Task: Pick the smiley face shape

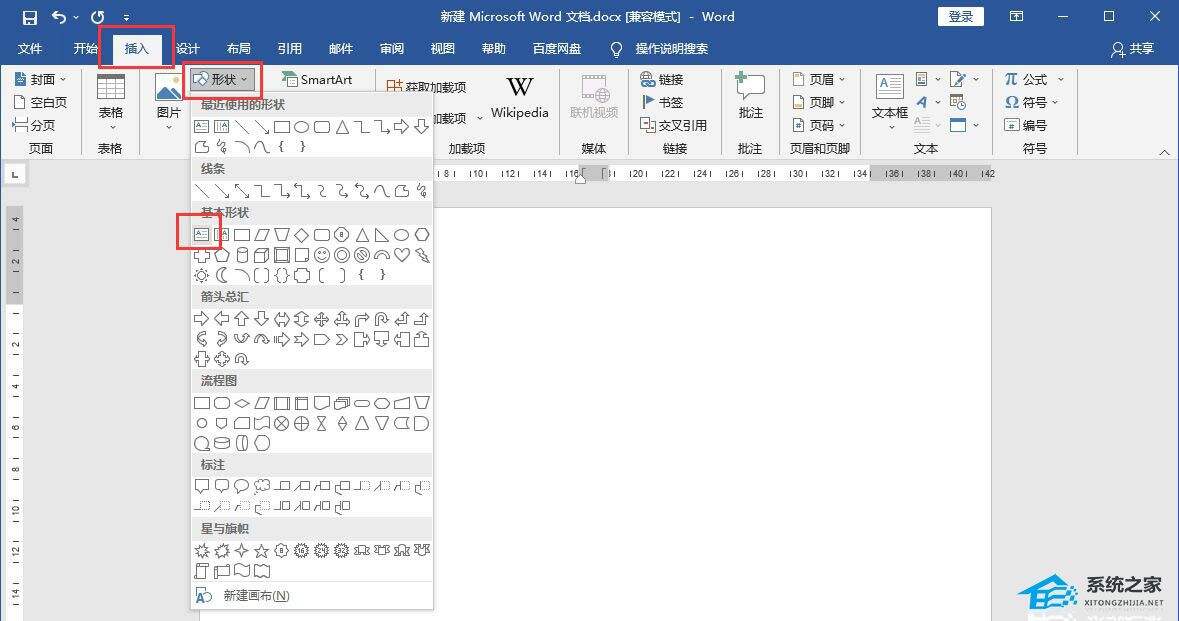Action: pyautogui.click(x=322, y=255)
